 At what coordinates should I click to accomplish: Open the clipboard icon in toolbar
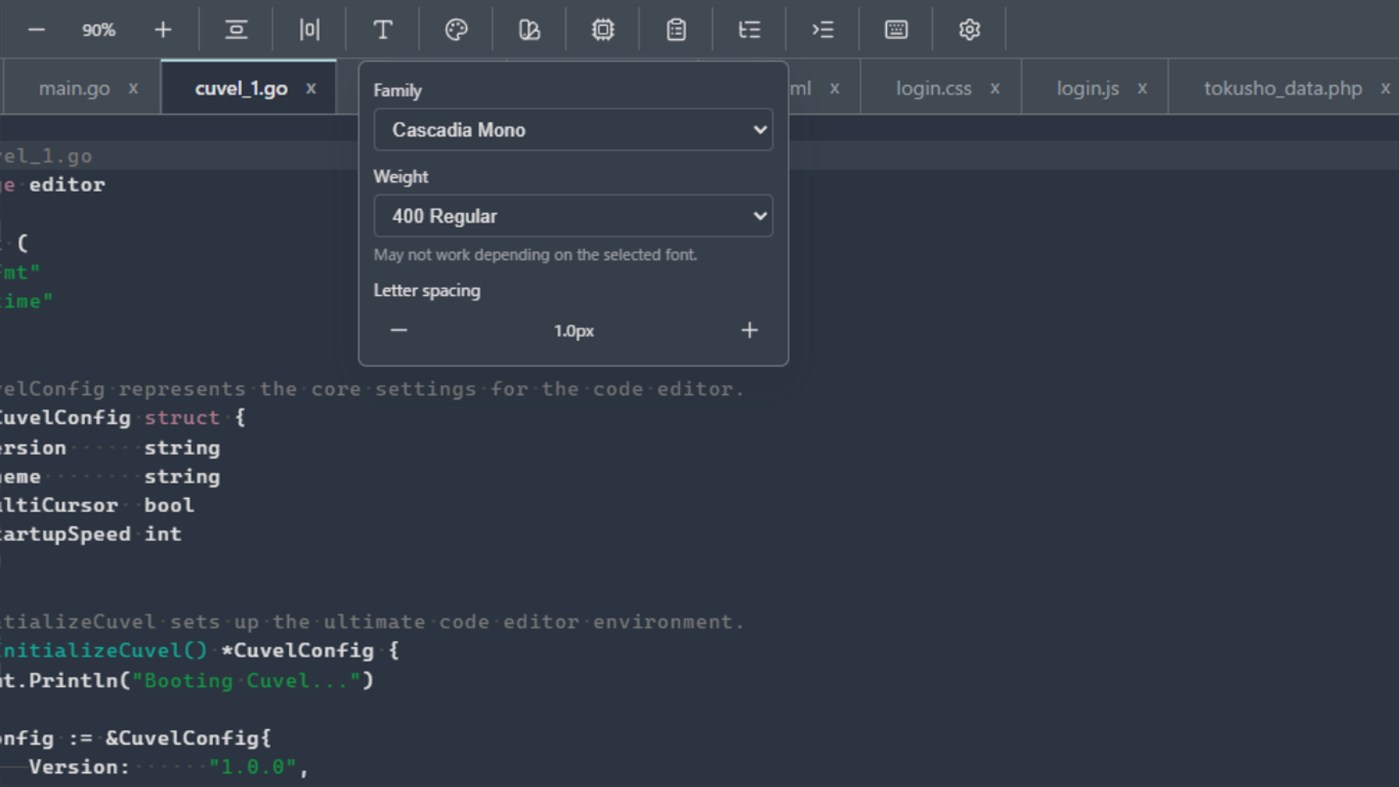click(x=676, y=30)
